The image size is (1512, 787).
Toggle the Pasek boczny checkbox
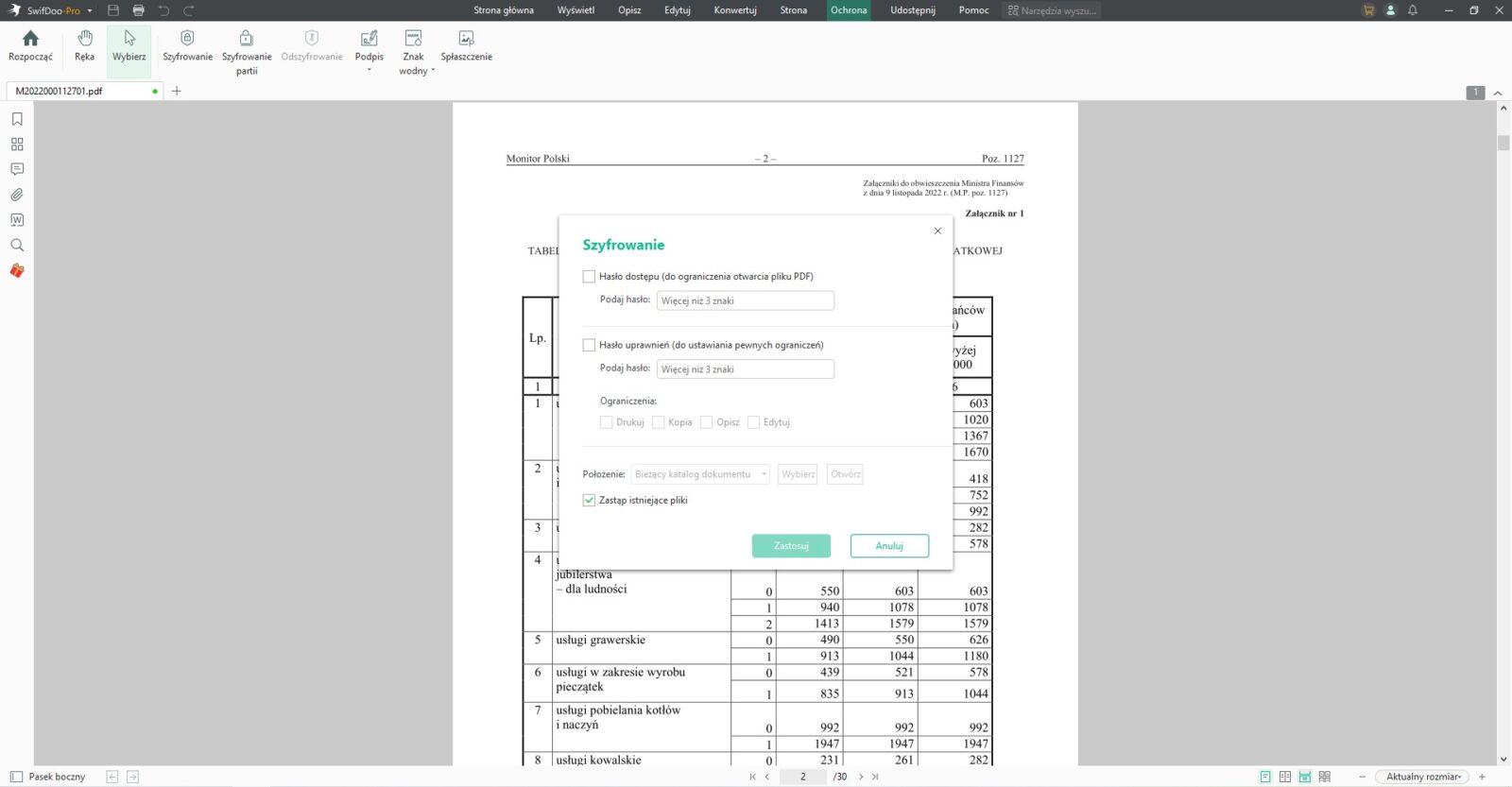tap(16, 777)
